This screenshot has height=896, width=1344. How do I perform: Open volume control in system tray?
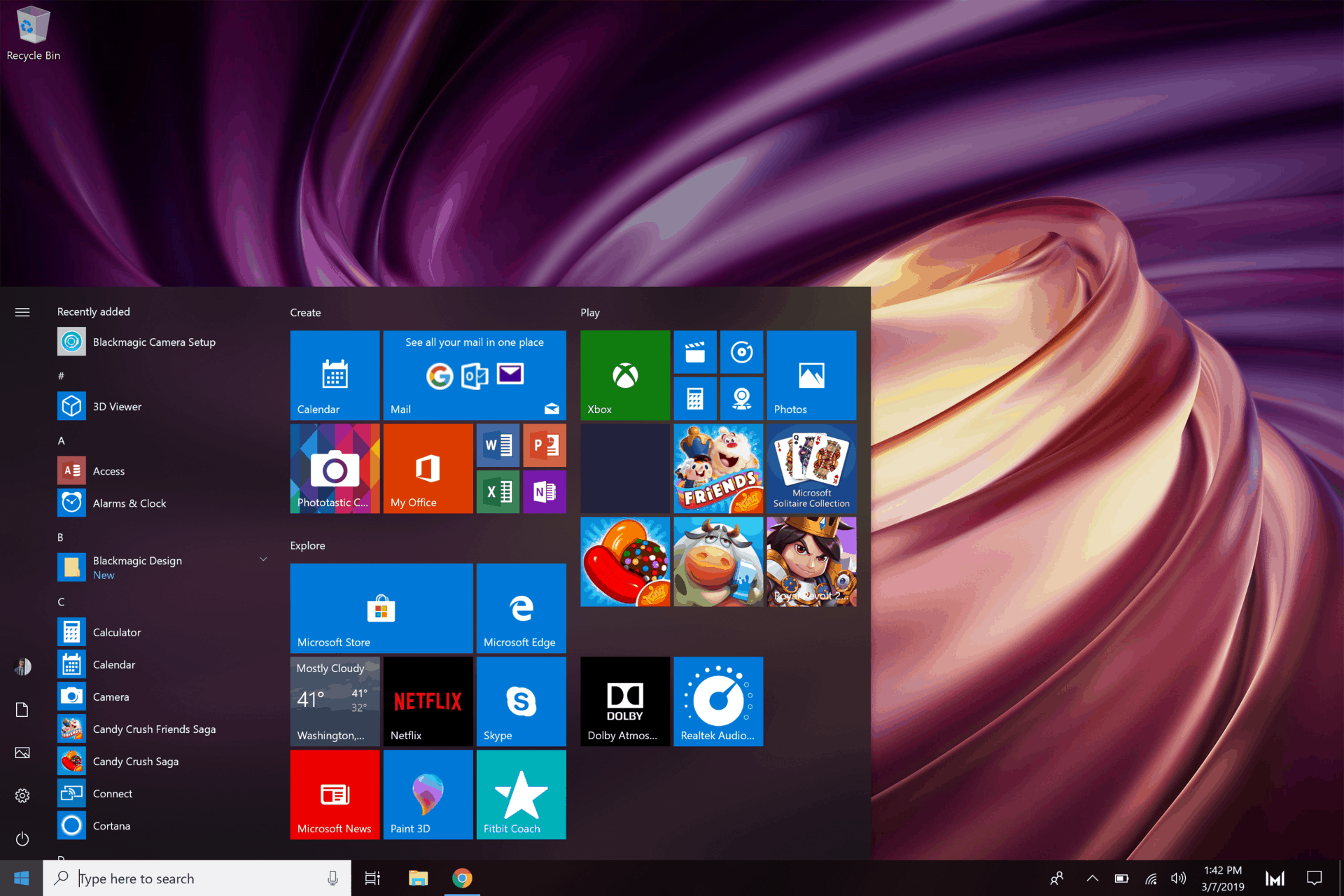(x=1179, y=878)
